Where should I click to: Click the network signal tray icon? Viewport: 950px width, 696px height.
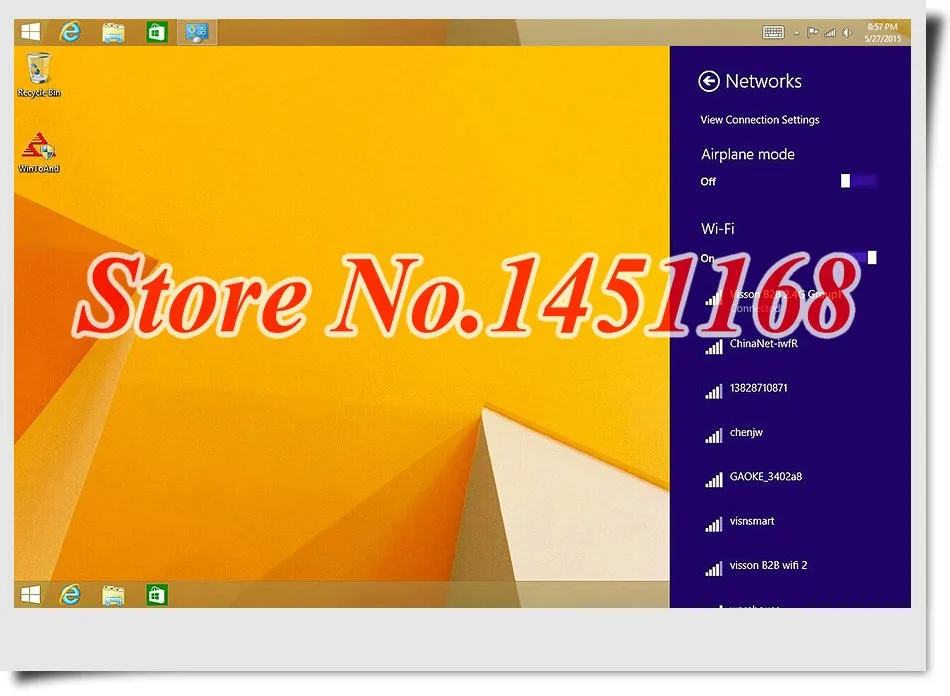click(x=830, y=33)
